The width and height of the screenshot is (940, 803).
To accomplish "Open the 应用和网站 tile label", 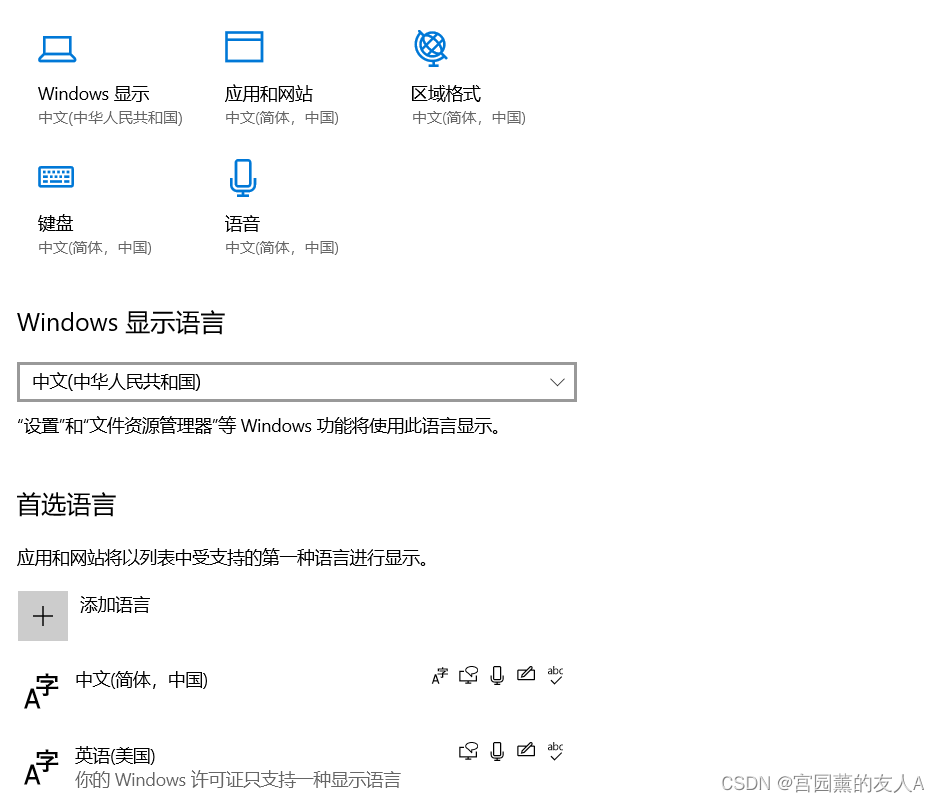I will tap(269, 94).
